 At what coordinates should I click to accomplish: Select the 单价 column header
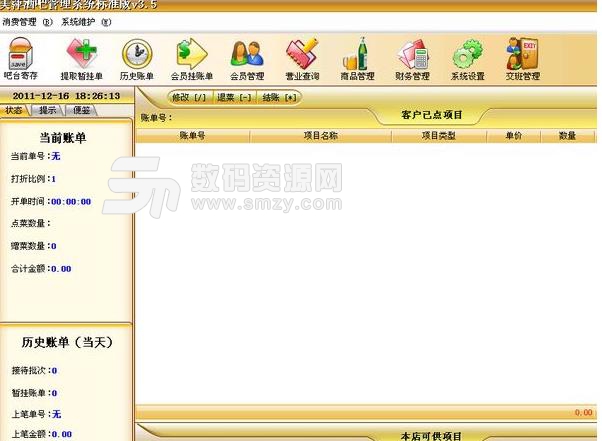[x=513, y=136]
